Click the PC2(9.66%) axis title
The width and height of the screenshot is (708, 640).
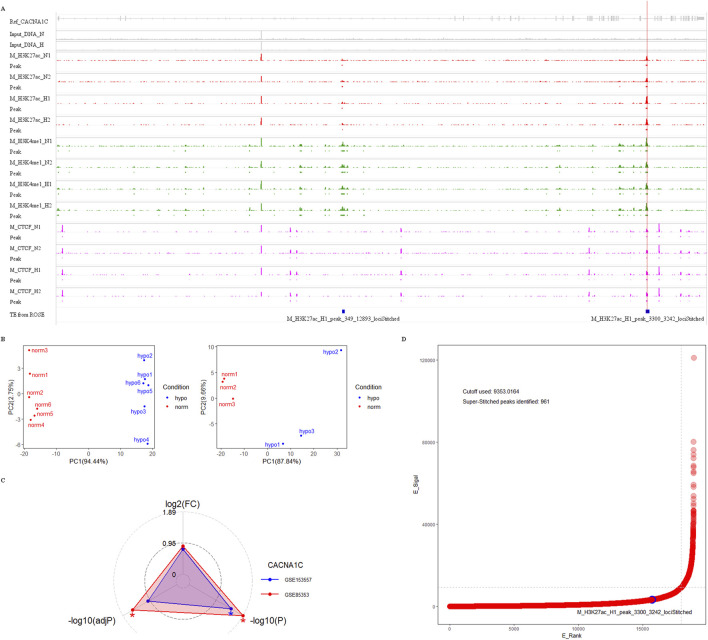(203, 397)
